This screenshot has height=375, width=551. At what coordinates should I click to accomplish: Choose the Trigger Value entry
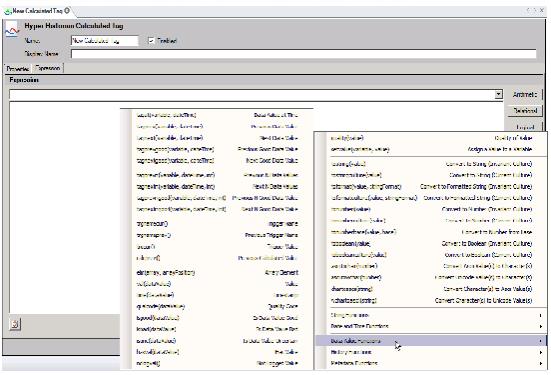click(217, 247)
